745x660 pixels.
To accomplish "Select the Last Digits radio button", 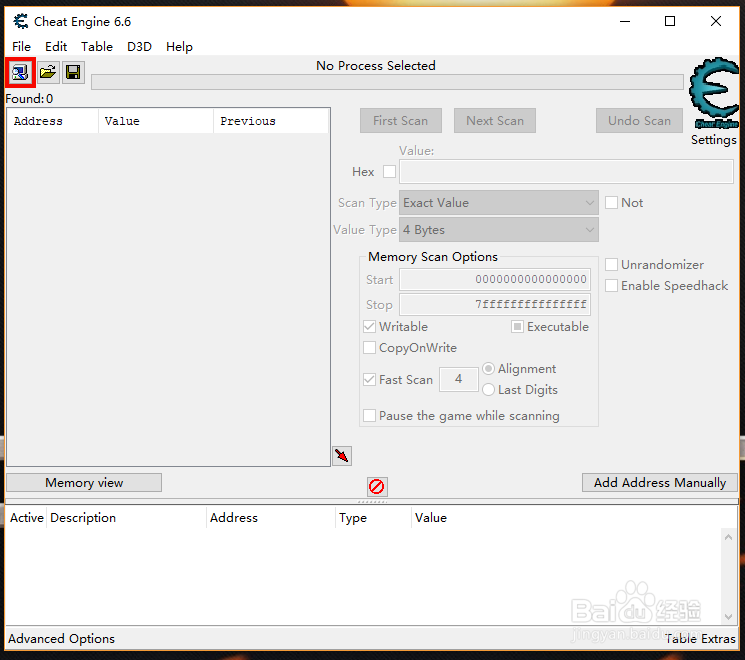I will (488, 390).
